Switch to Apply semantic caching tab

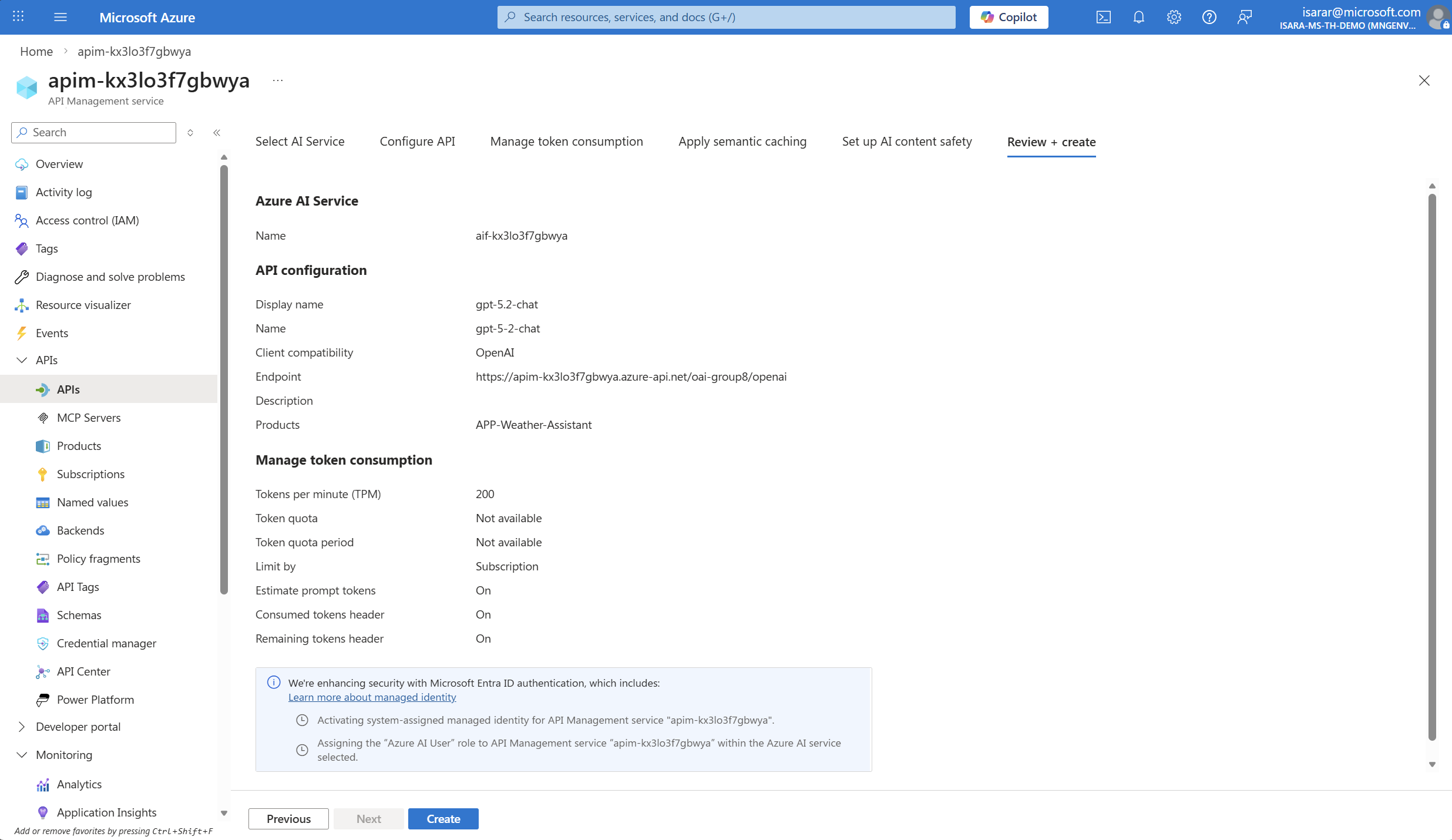point(742,142)
